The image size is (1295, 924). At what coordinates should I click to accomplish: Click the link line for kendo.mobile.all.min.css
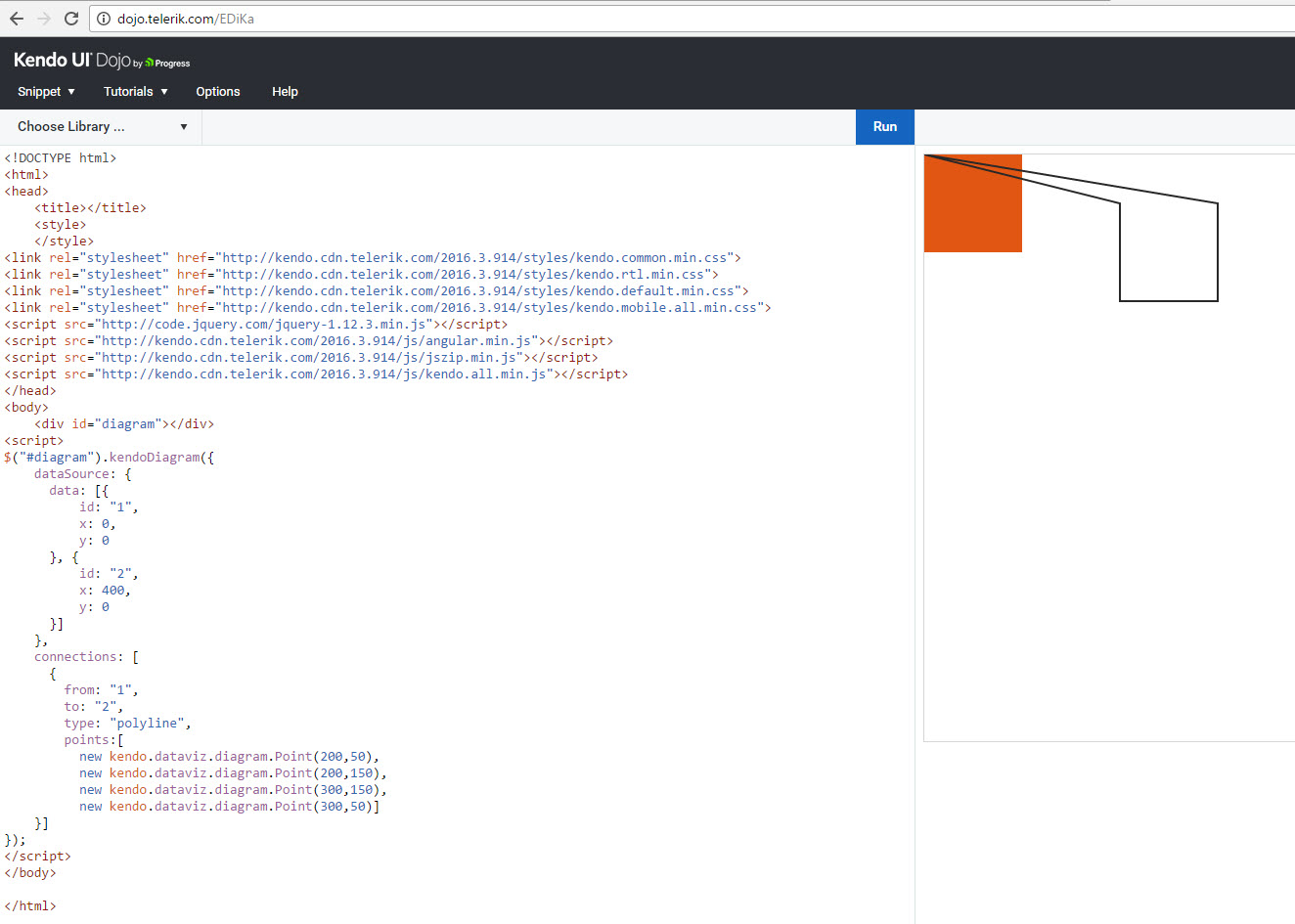387,308
